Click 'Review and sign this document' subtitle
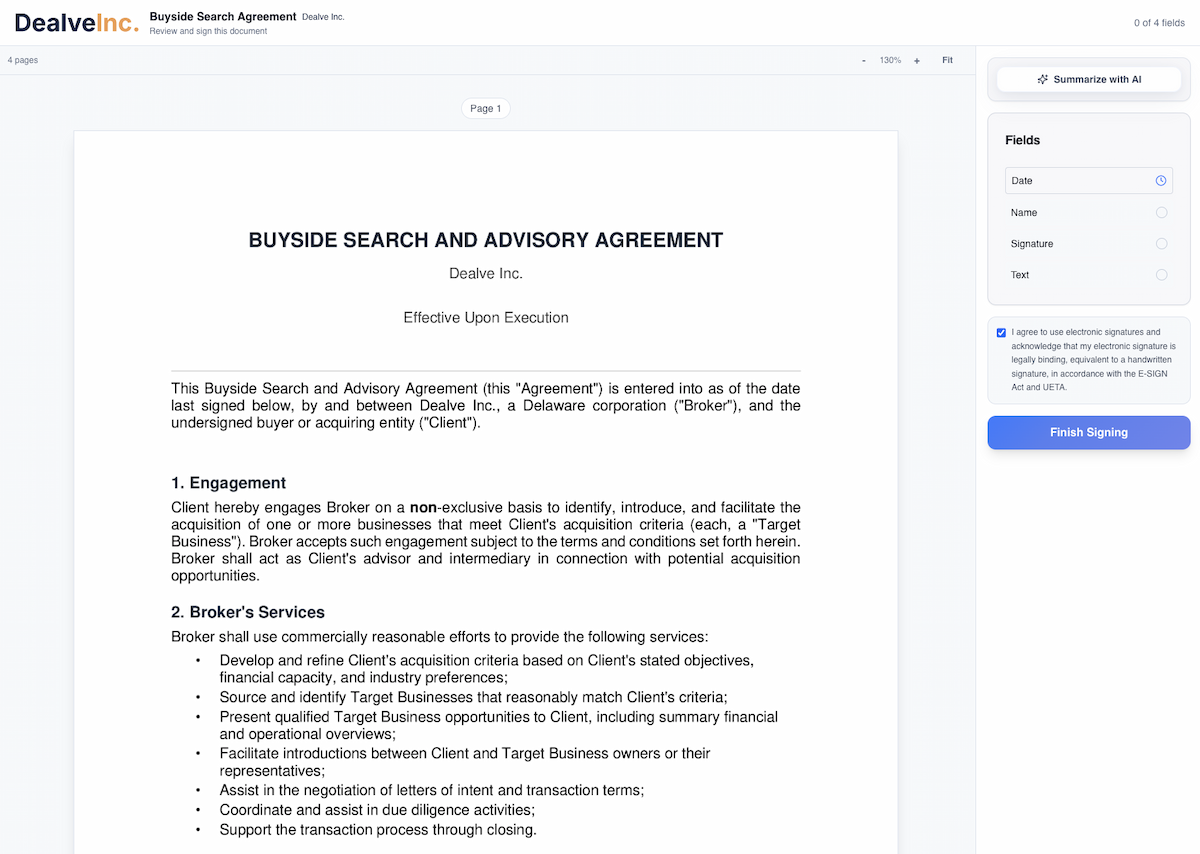 tap(208, 31)
